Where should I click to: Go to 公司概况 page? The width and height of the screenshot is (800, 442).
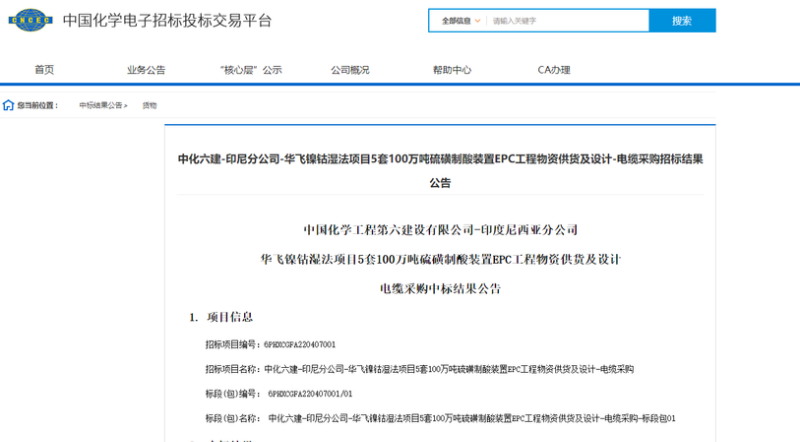(x=350, y=70)
